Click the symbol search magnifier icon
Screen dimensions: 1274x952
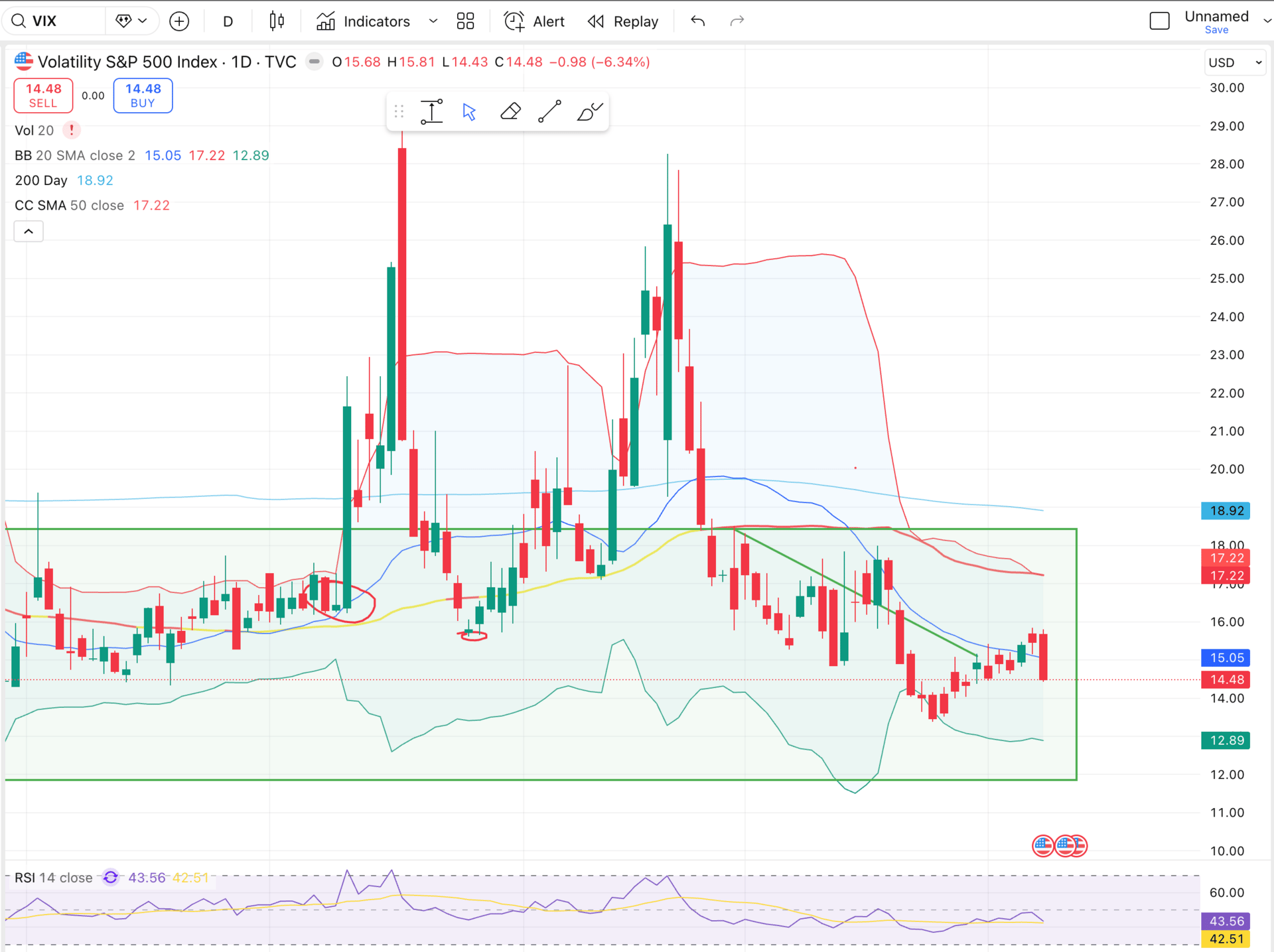[x=19, y=21]
